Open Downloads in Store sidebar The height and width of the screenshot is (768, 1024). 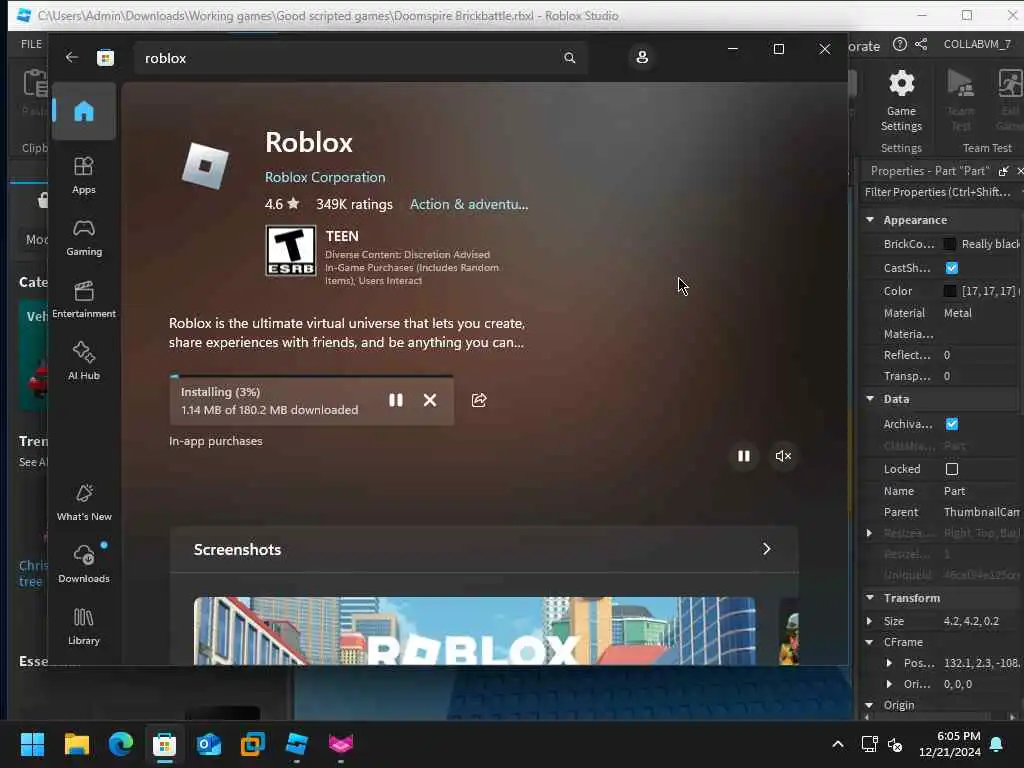point(84,564)
